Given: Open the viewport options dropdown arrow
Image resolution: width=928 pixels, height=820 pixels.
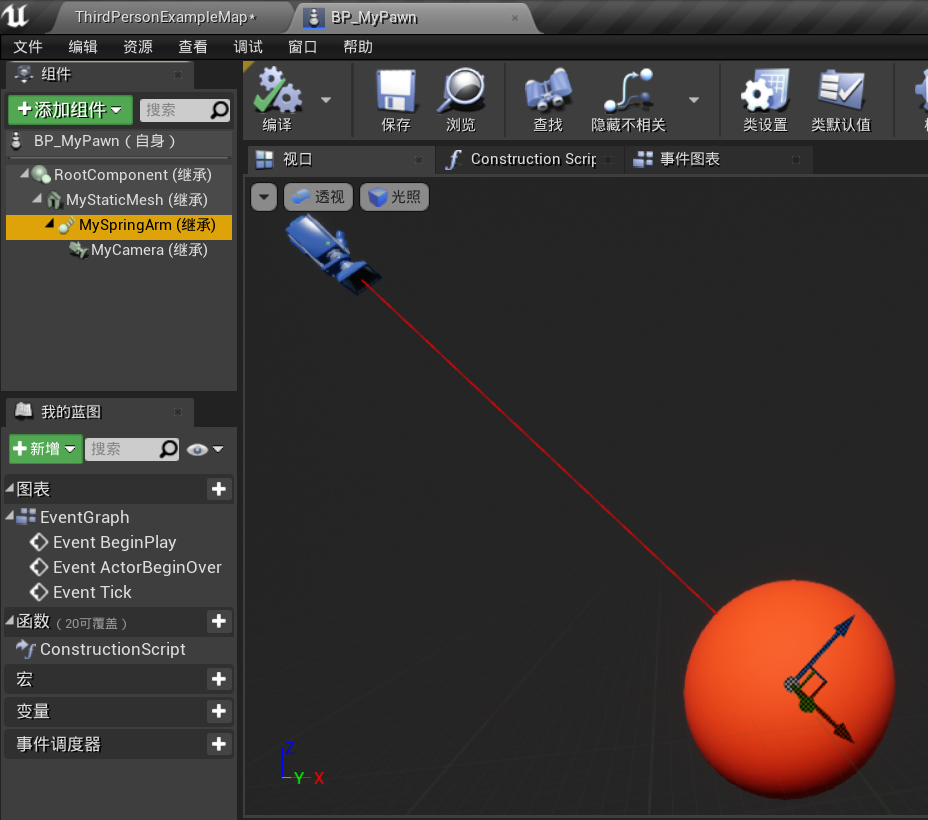Looking at the screenshot, I should tap(264, 196).
